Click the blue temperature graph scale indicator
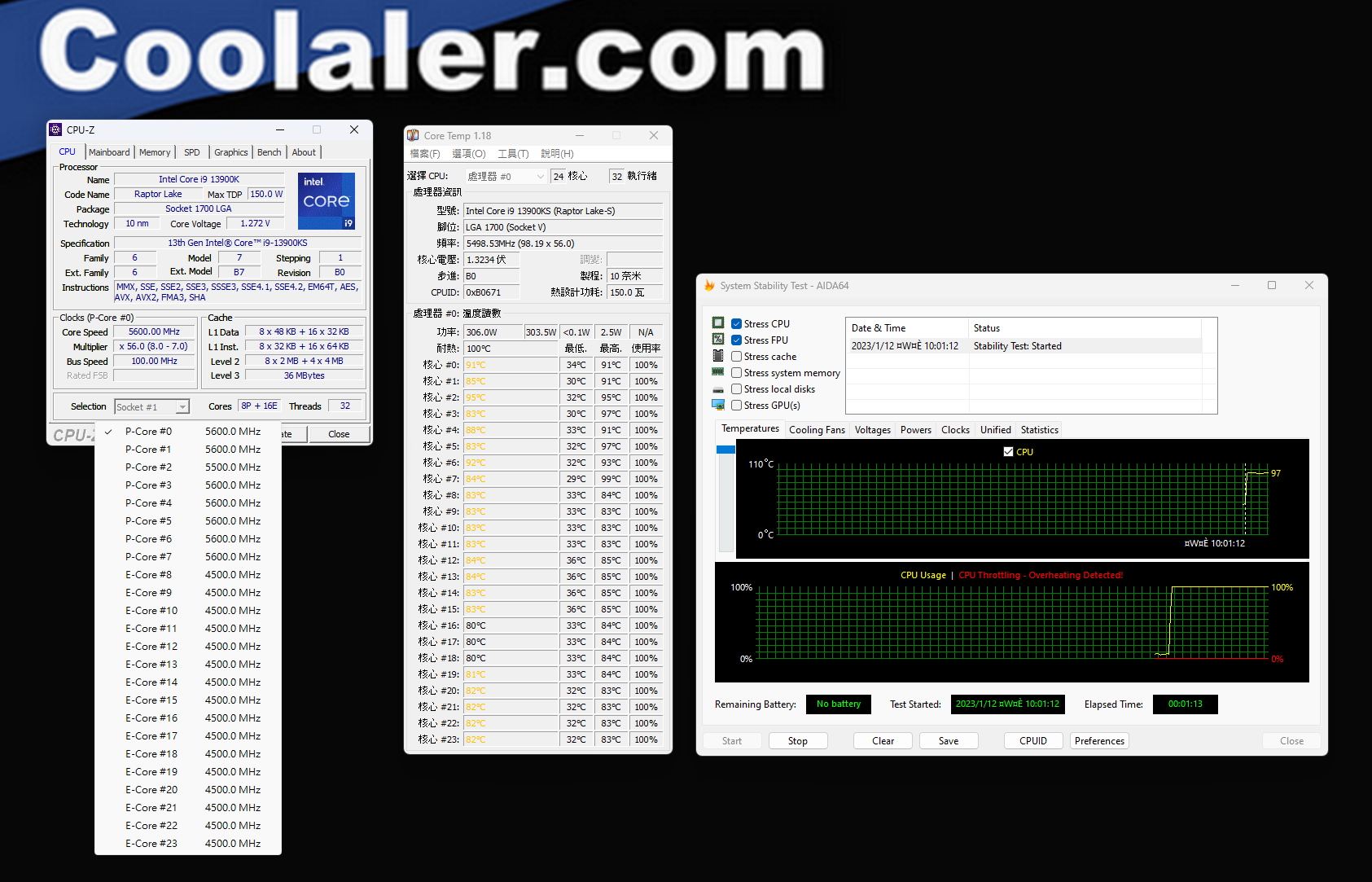1372x882 pixels. click(725, 450)
